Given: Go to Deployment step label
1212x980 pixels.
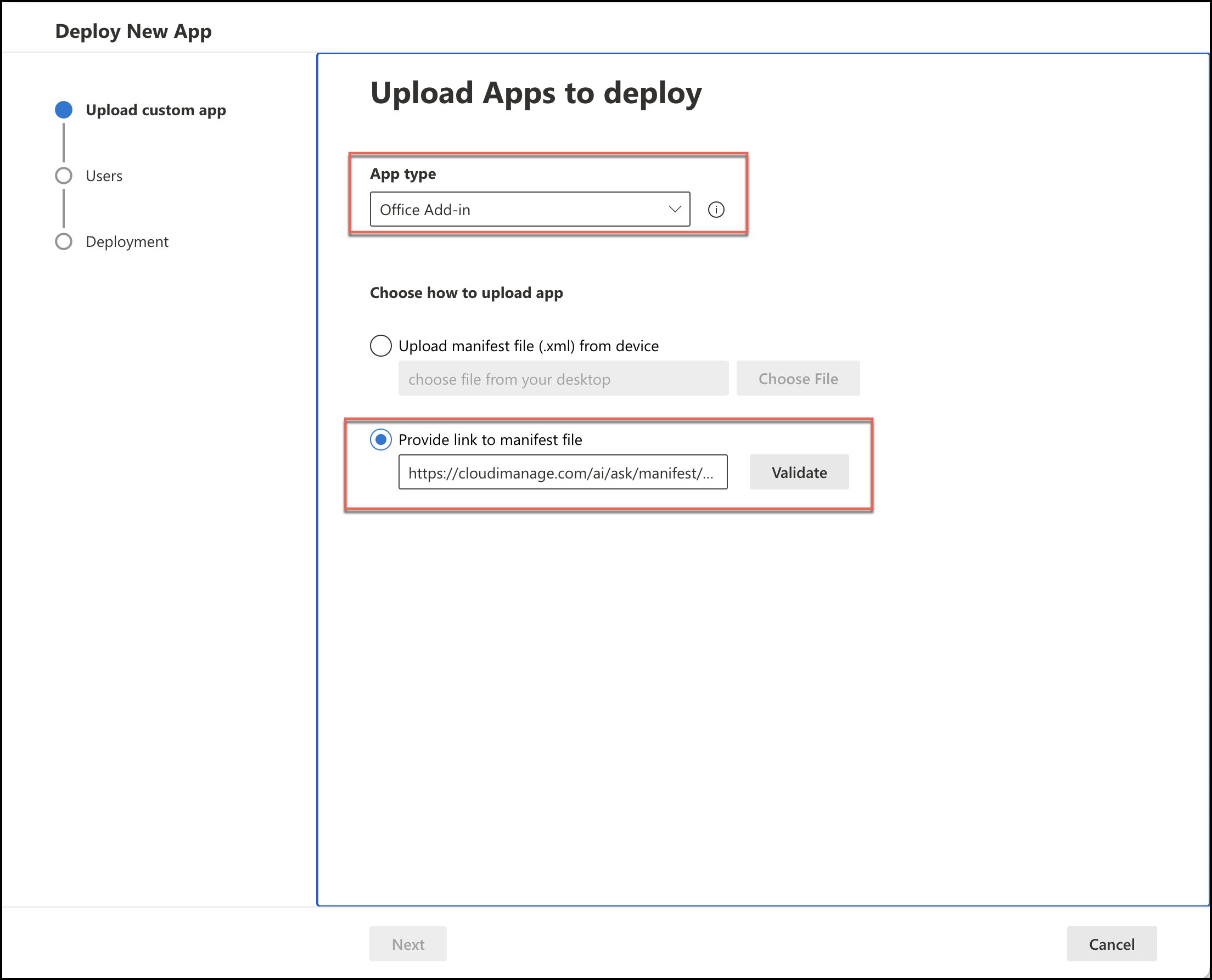Looking at the screenshot, I should click(x=127, y=241).
